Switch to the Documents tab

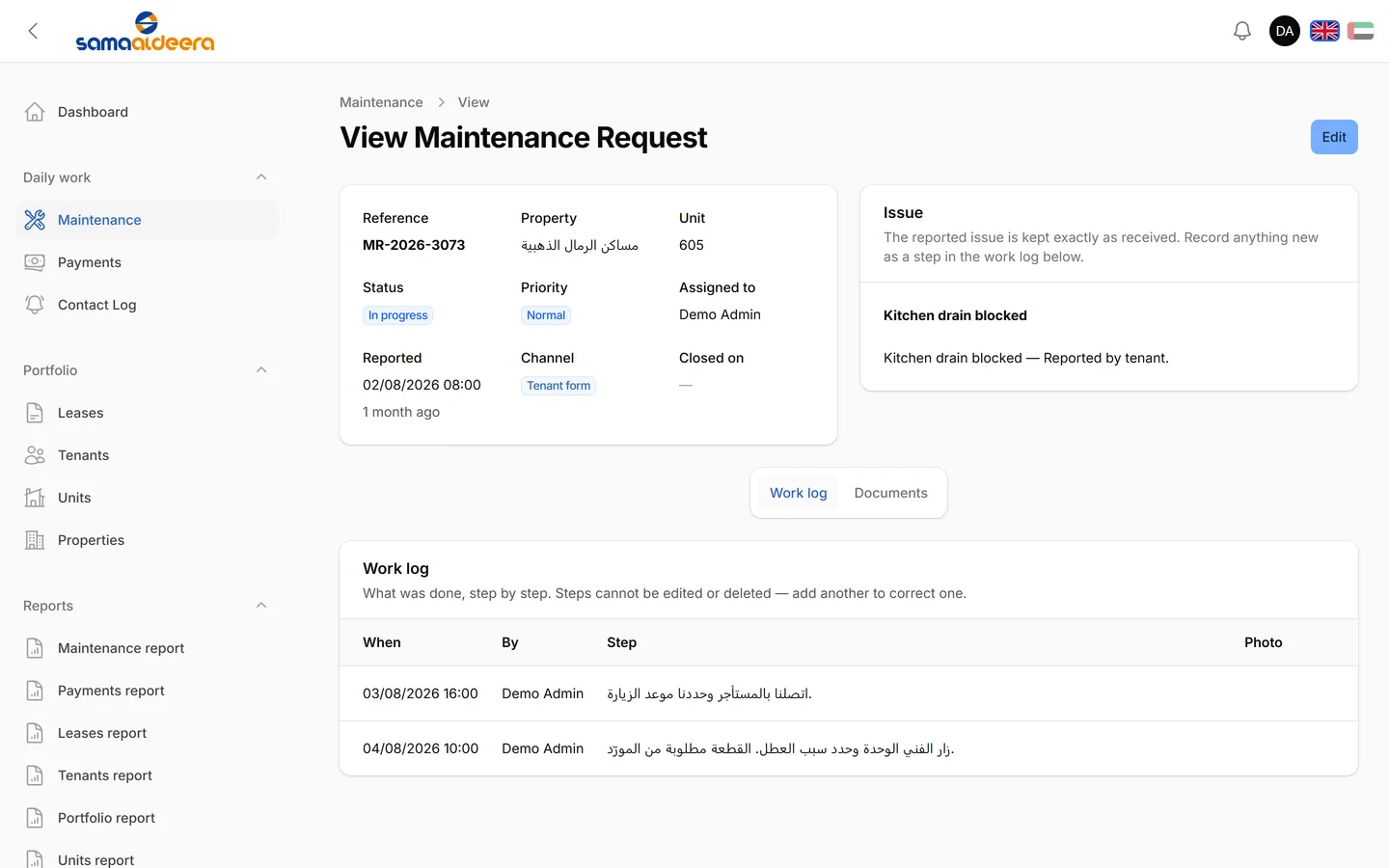(891, 493)
